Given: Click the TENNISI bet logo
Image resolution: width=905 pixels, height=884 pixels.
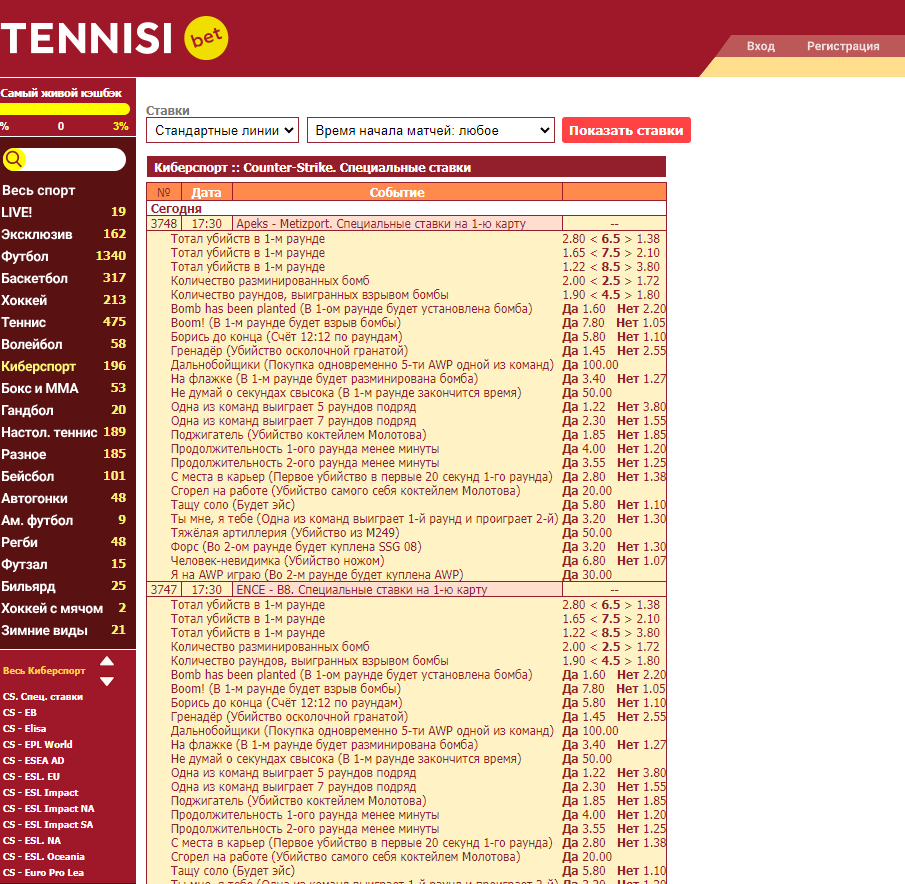Looking at the screenshot, I should coord(114,38).
